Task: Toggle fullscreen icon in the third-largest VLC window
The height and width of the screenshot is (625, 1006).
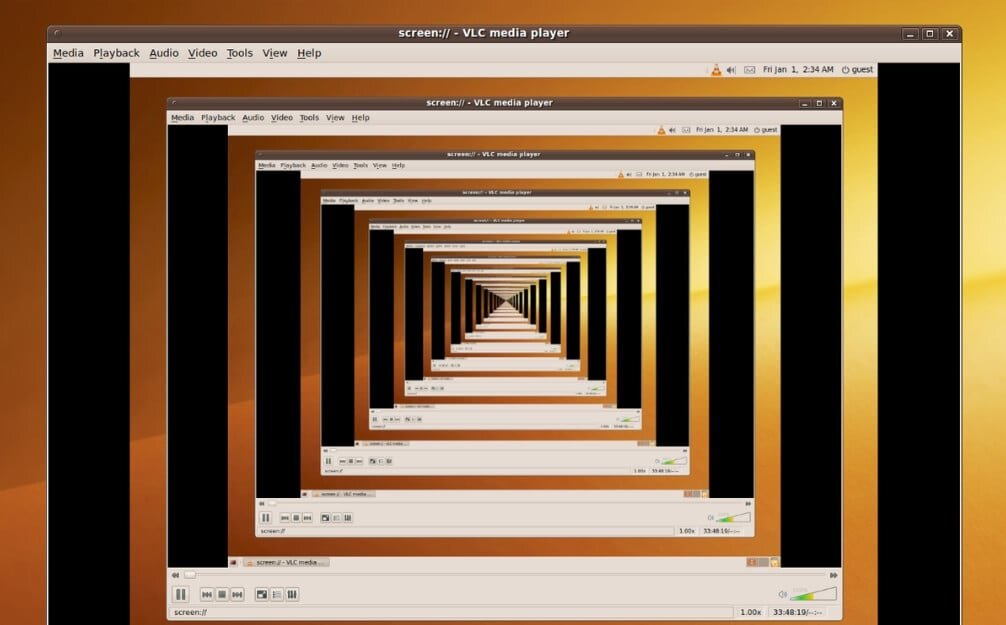Action: pos(325,518)
